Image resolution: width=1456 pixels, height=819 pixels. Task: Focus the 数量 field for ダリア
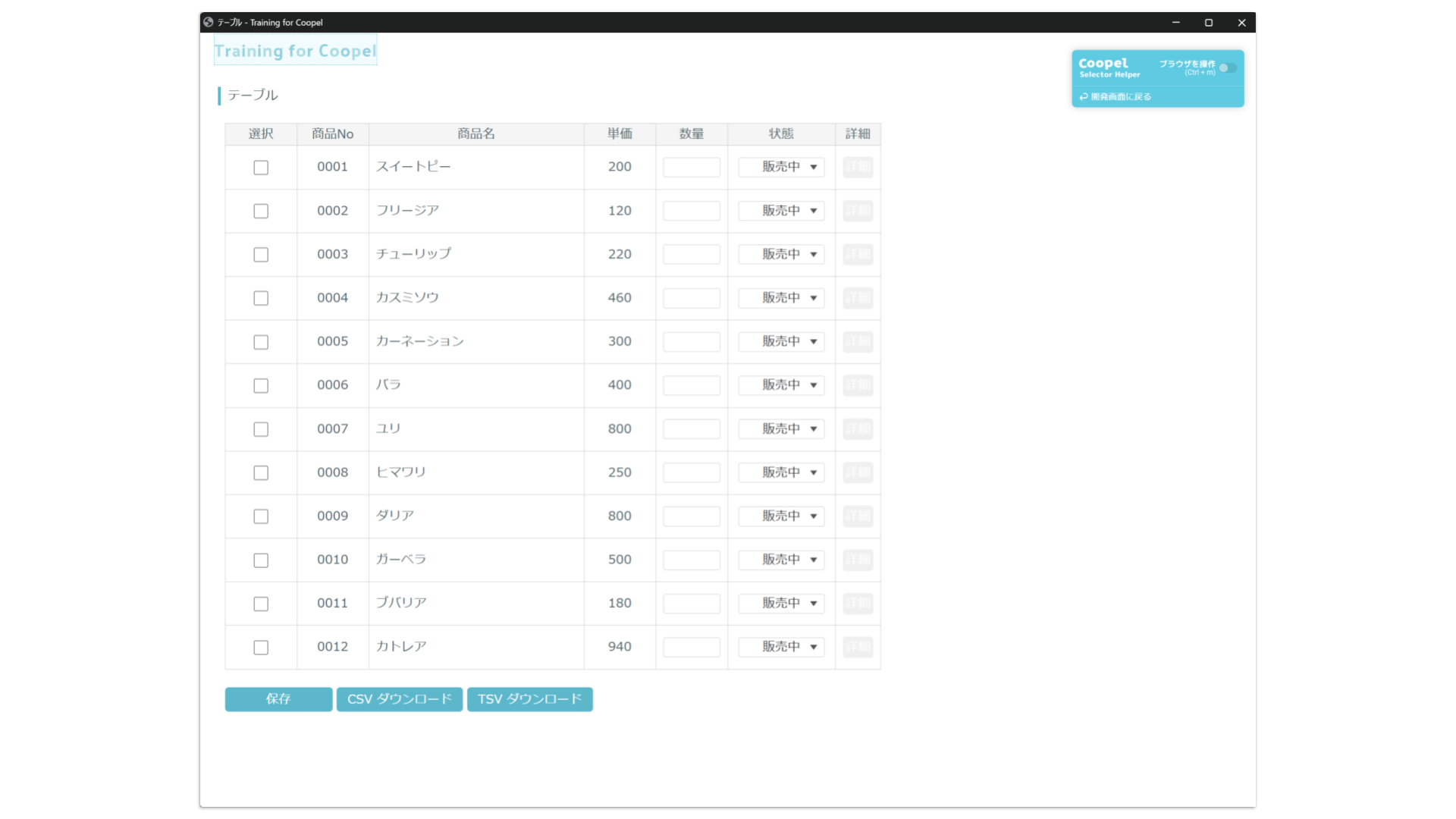692,516
